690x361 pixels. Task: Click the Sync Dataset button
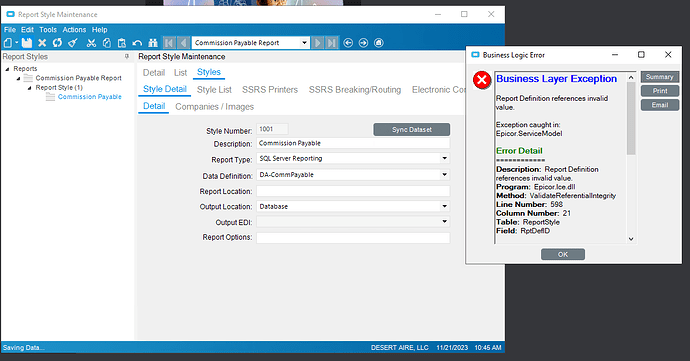click(411, 129)
